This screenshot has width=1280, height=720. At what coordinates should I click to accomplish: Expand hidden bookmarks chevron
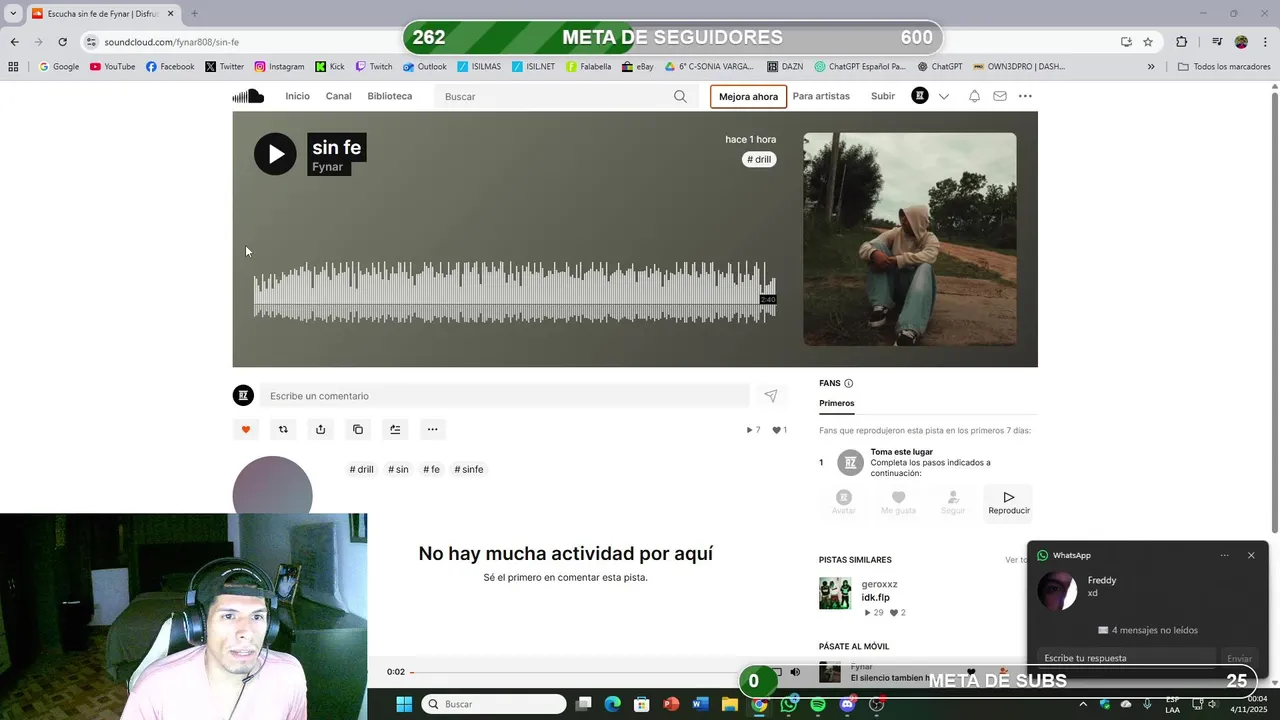(1151, 67)
